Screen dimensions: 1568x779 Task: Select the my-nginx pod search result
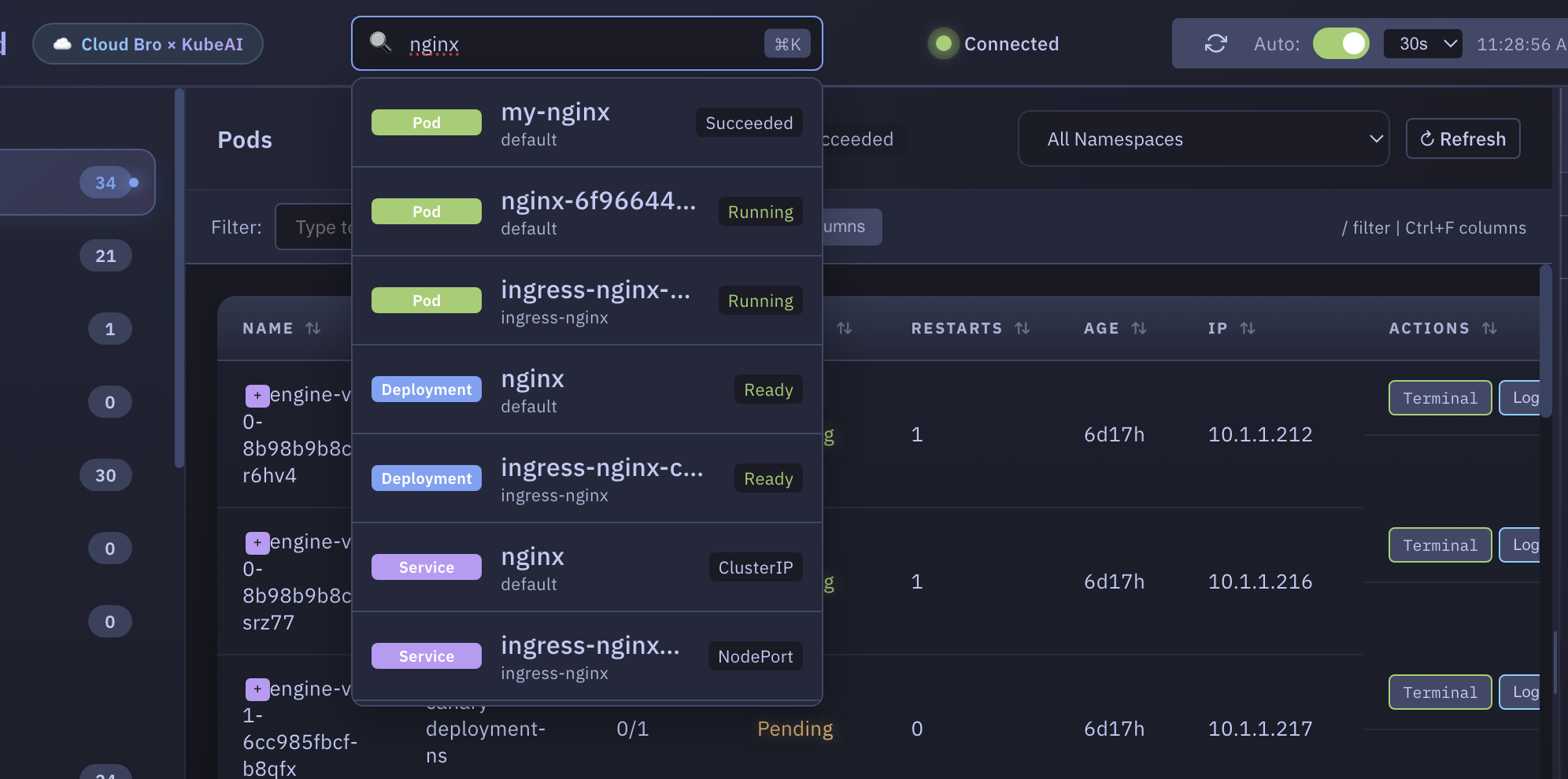586,124
